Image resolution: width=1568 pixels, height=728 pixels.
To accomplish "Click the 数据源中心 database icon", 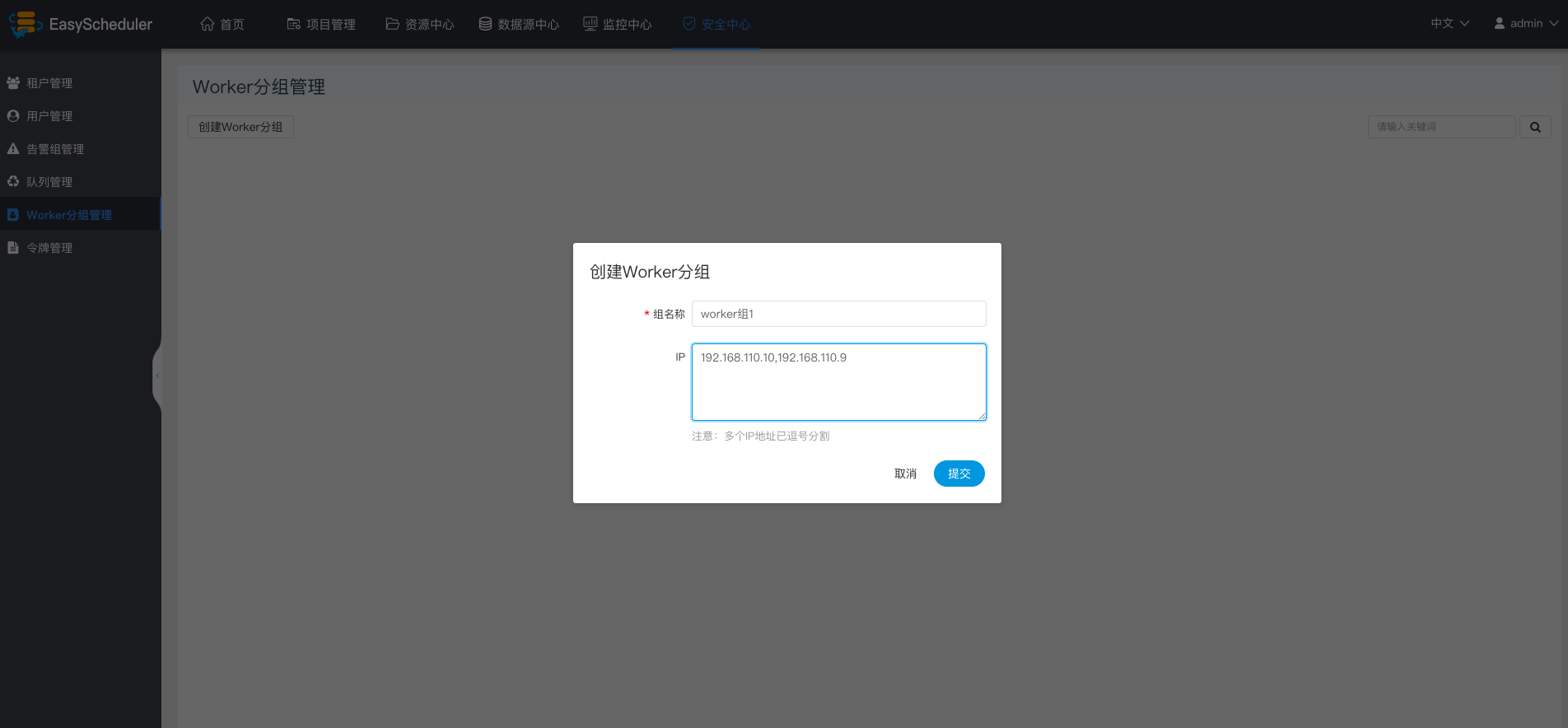I will [x=485, y=24].
